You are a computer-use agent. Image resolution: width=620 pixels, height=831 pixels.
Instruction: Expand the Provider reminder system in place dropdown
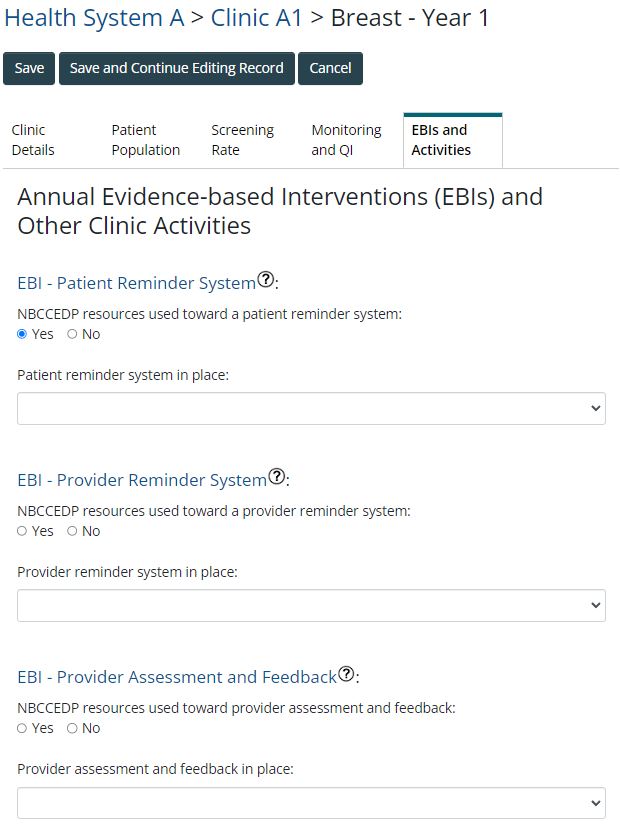coord(311,605)
